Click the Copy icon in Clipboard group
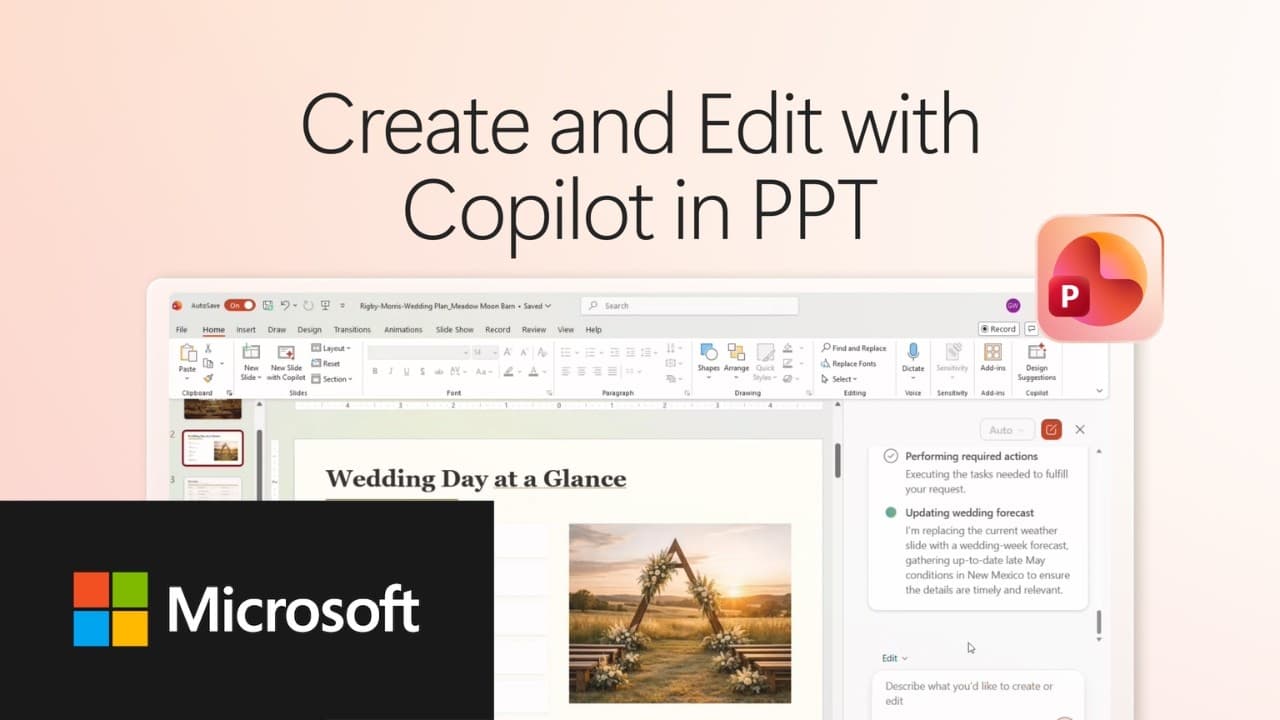Screen dimensions: 1280x720 (x=208, y=363)
